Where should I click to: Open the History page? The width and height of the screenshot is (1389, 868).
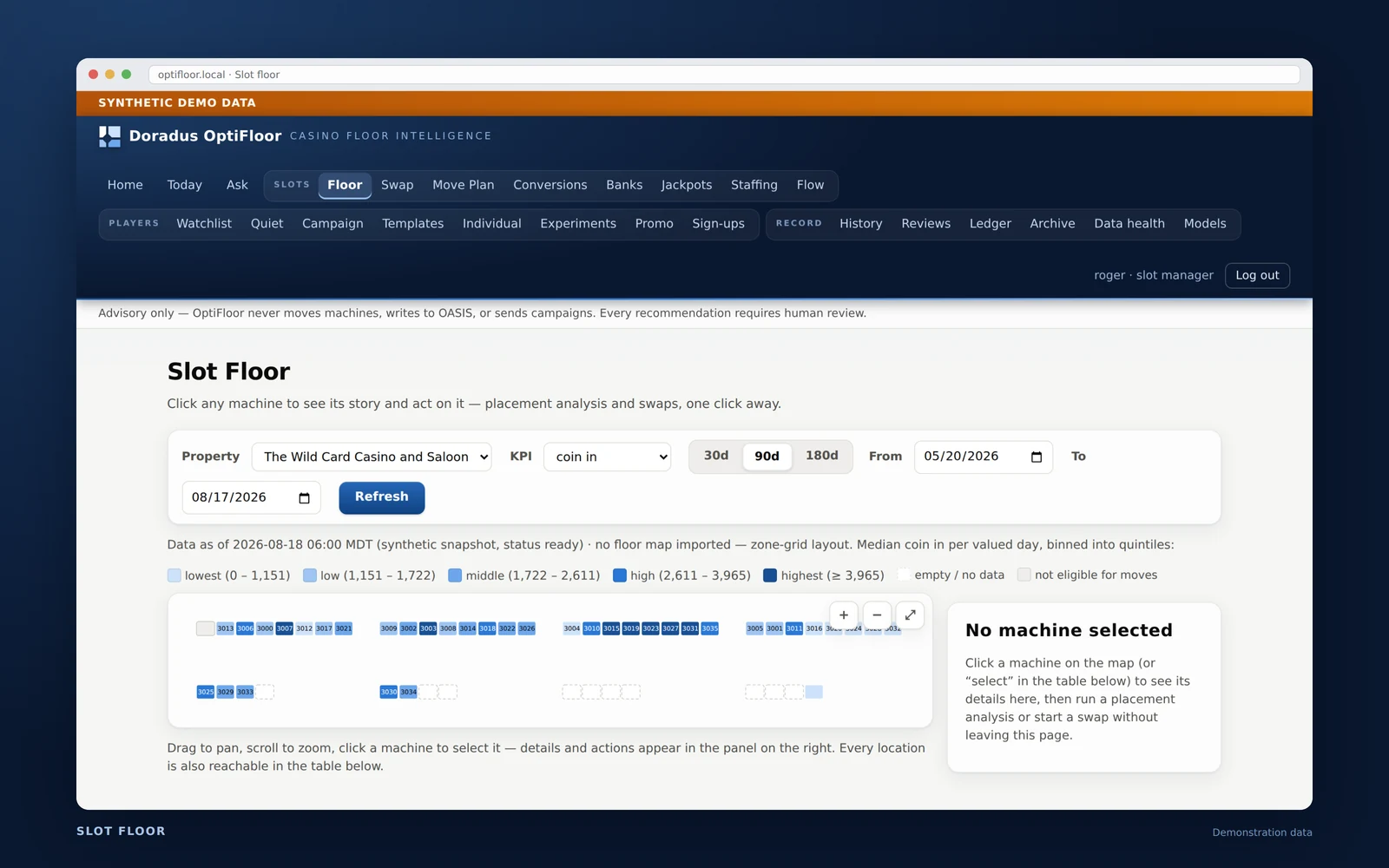point(861,223)
